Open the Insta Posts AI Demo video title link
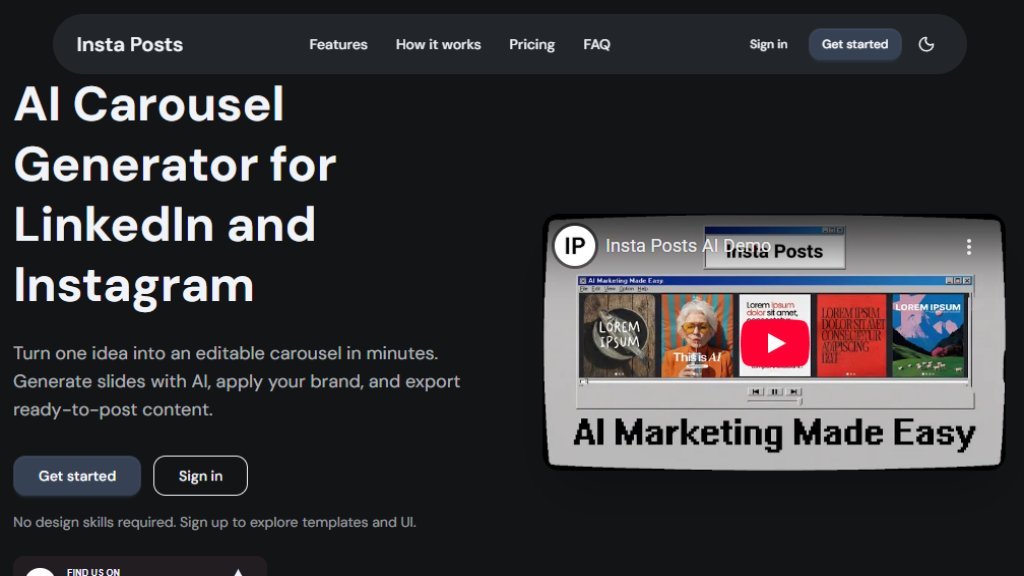This screenshot has height=576, width=1024. [x=688, y=246]
